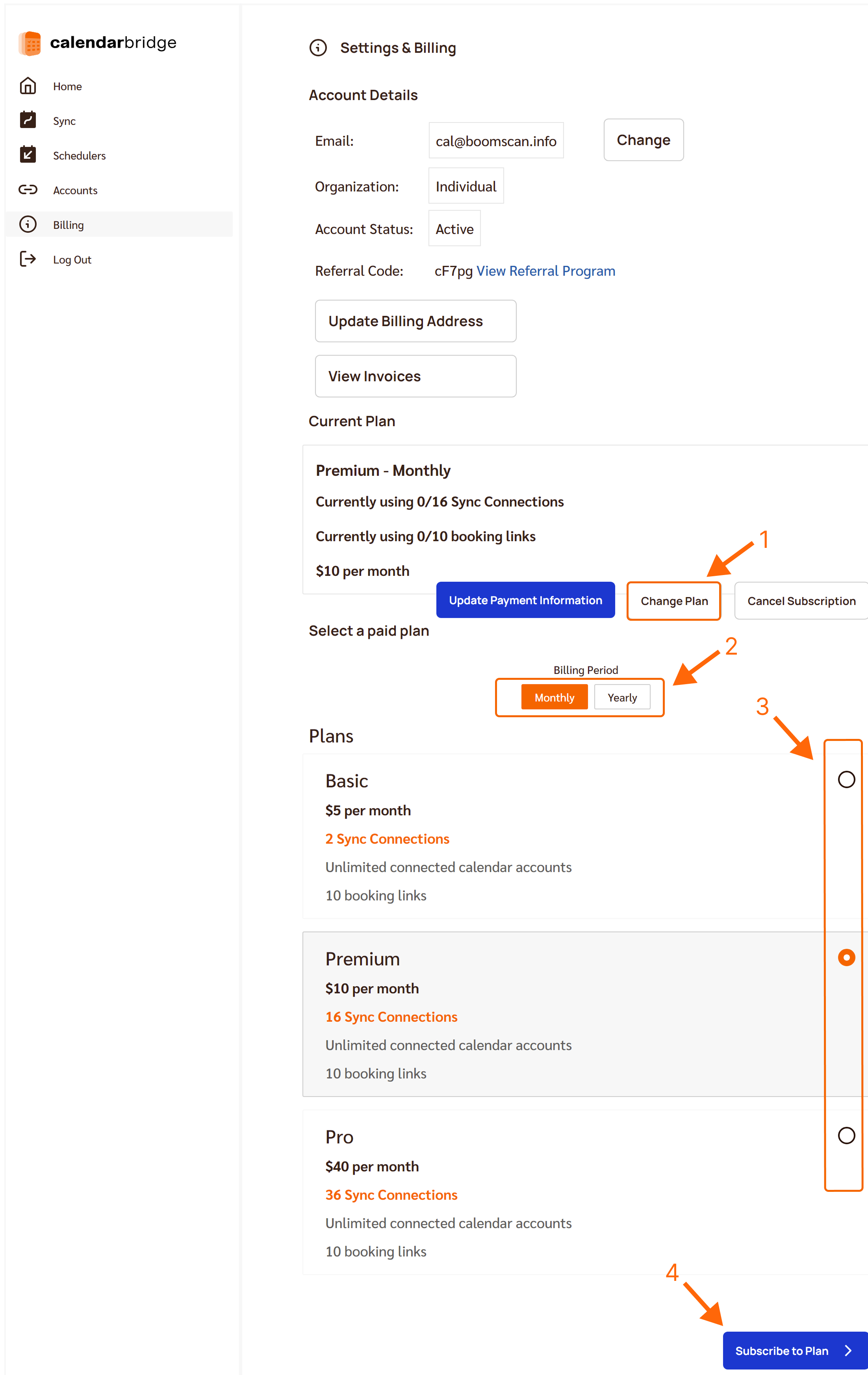The width and height of the screenshot is (868, 1375).
Task: Click the '16 Sync Connections' text
Action: point(391,1017)
